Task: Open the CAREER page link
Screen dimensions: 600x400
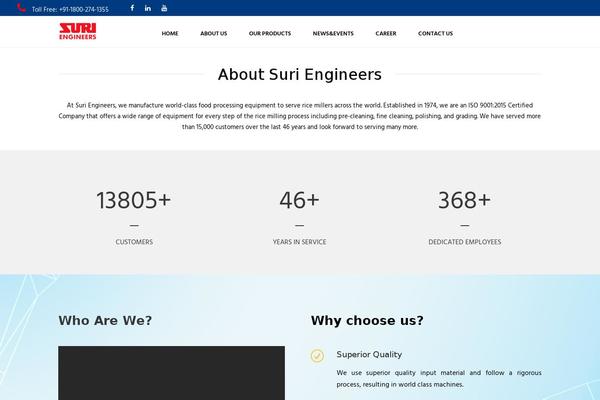Action: pyautogui.click(x=386, y=34)
